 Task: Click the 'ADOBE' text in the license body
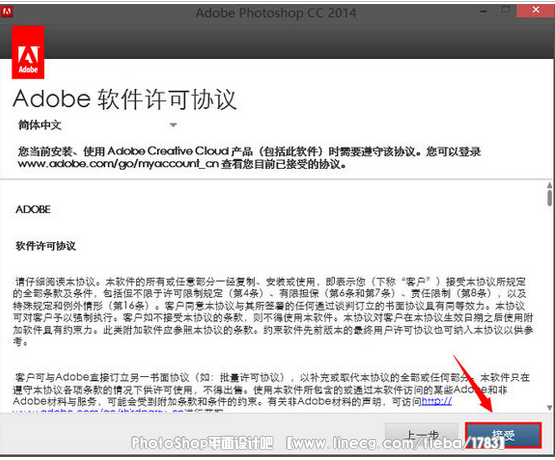click(33, 209)
